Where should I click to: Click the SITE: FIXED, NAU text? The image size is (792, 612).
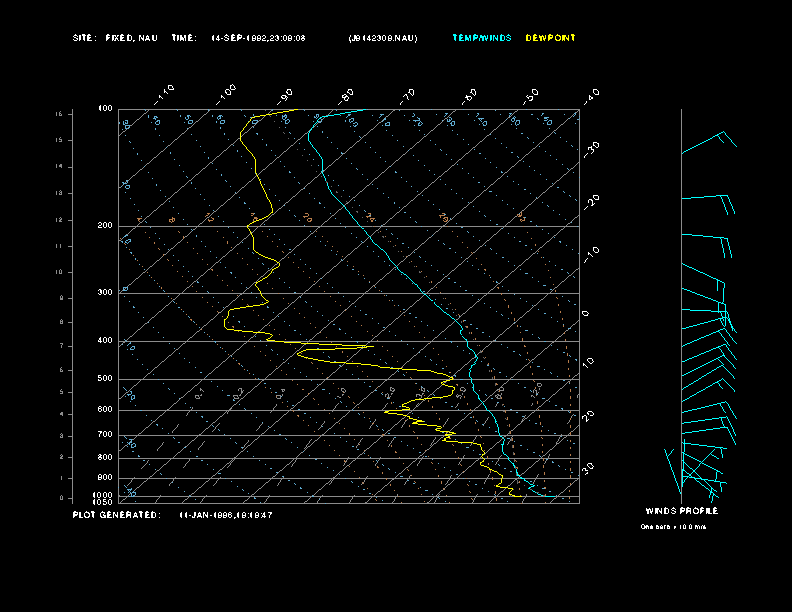115,38
